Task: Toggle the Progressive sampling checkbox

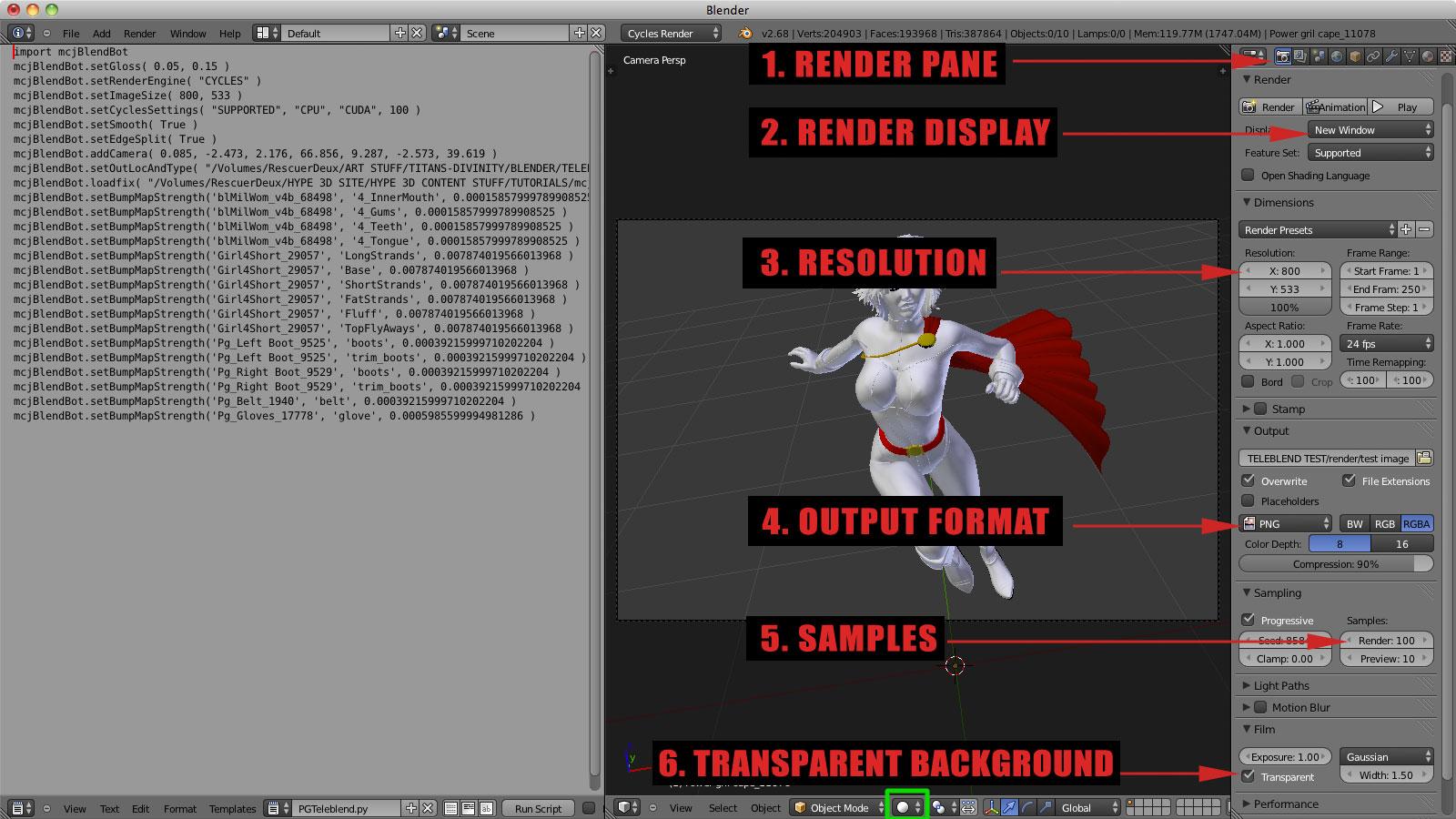Action: pyautogui.click(x=1248, y=620)
